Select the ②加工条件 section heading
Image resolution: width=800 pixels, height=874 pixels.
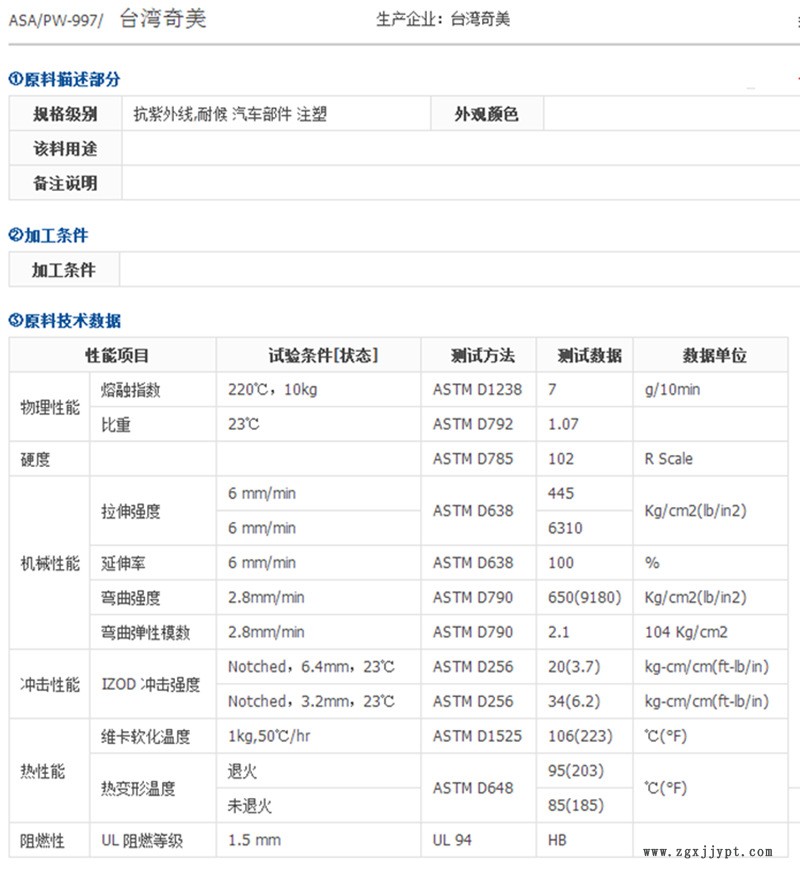(x=48, y=235)
